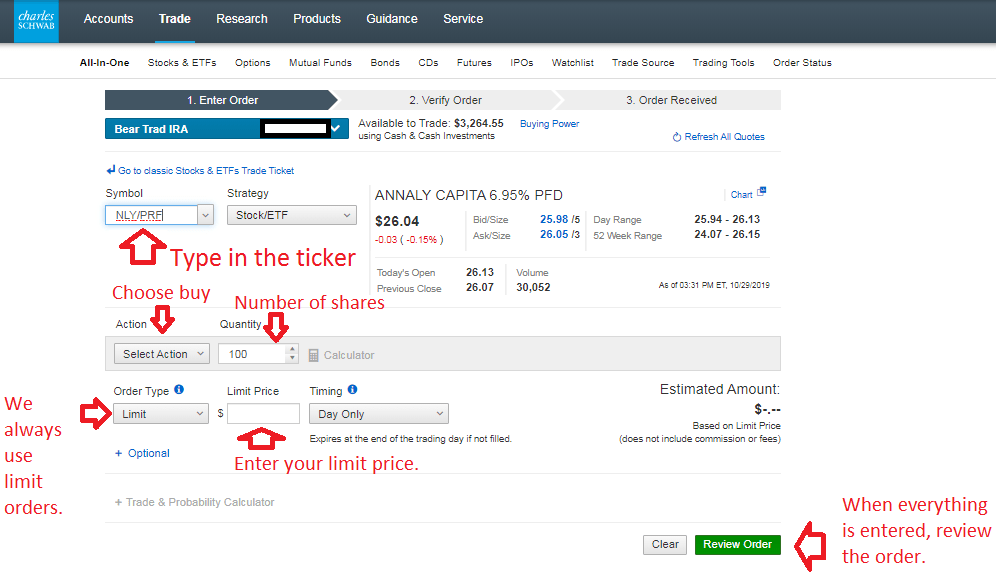Click the Order Type info icon
Viewport: 996px width, 574px height.
pos(179,390)
